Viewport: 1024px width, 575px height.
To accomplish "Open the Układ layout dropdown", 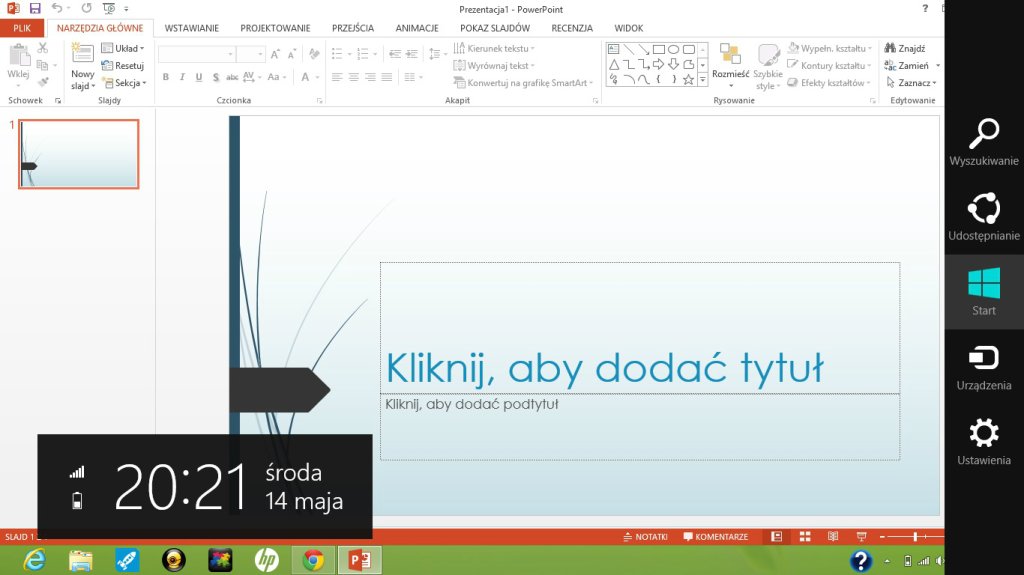I will 123,48.
